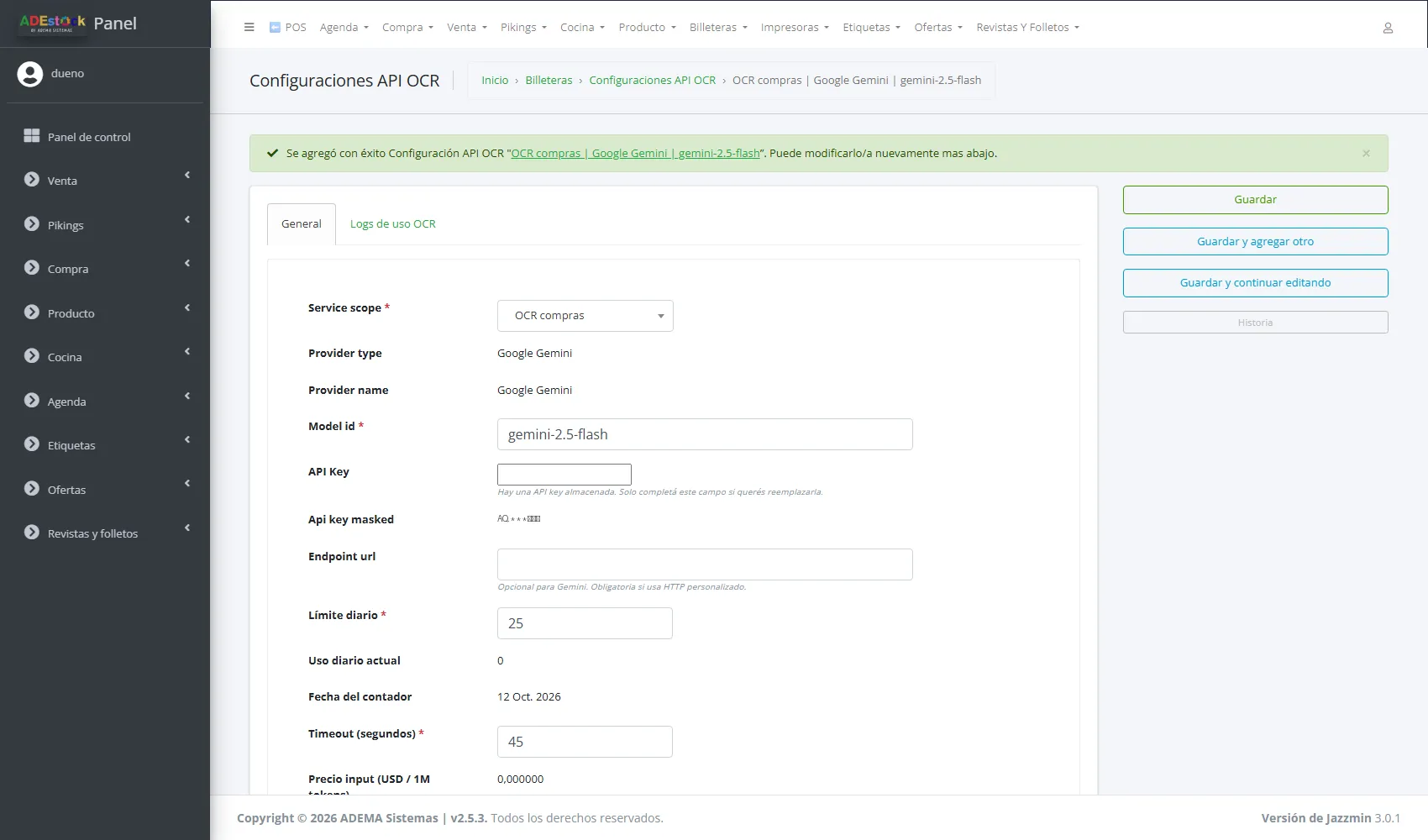Click the Panel de control grid icon
This screenshot has width=1428, height=840.
tap(32, 136)
